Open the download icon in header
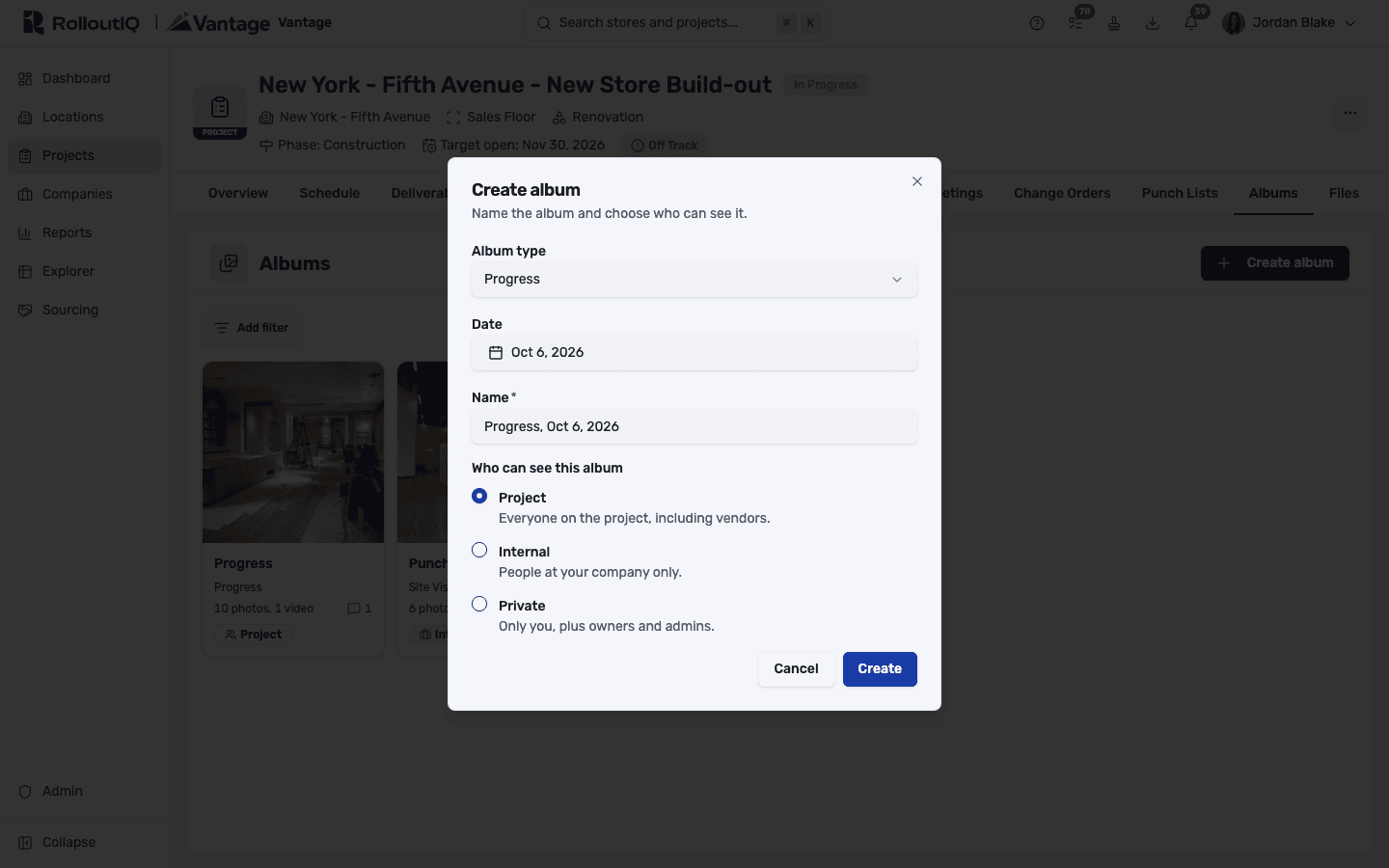This screenshot has width=1389, height=868. point(1153,23)
